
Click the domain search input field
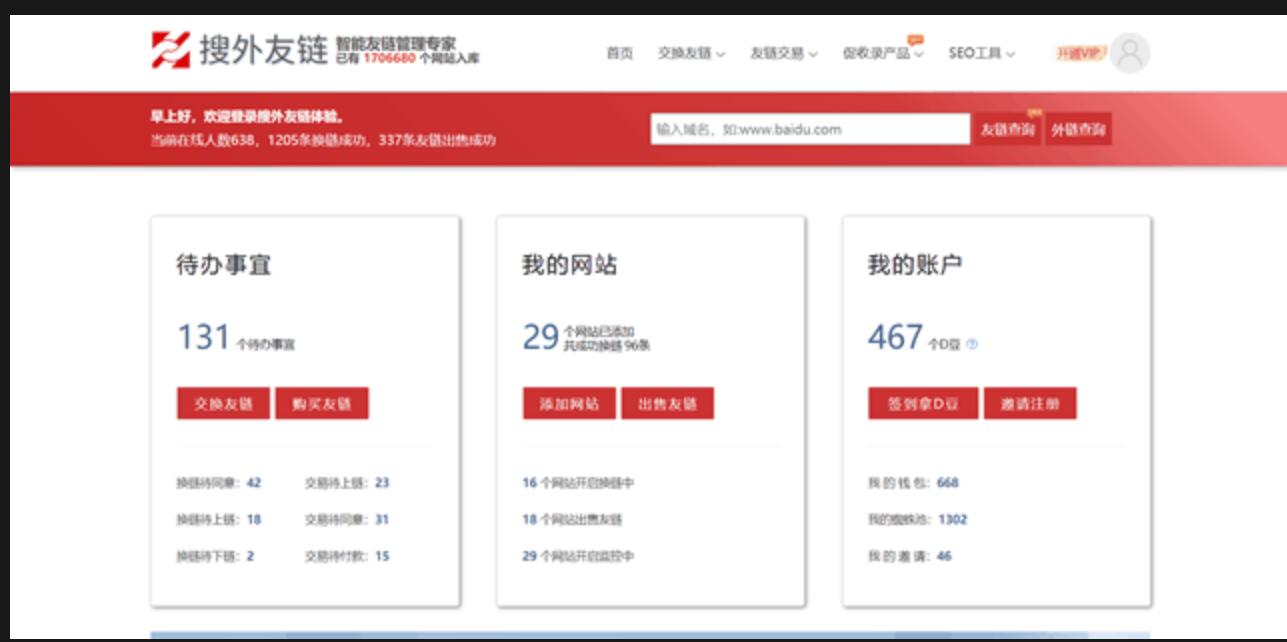(x=810, y=127)
